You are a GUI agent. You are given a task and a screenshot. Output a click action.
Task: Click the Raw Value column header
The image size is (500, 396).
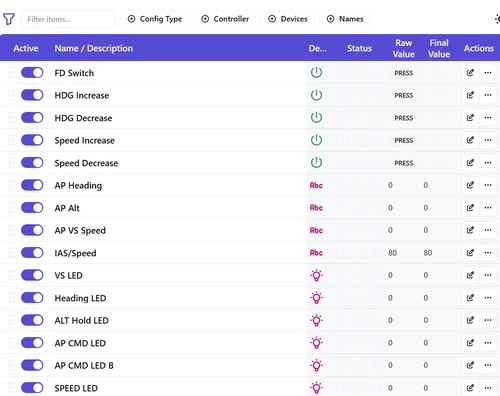tap(404, 48)
